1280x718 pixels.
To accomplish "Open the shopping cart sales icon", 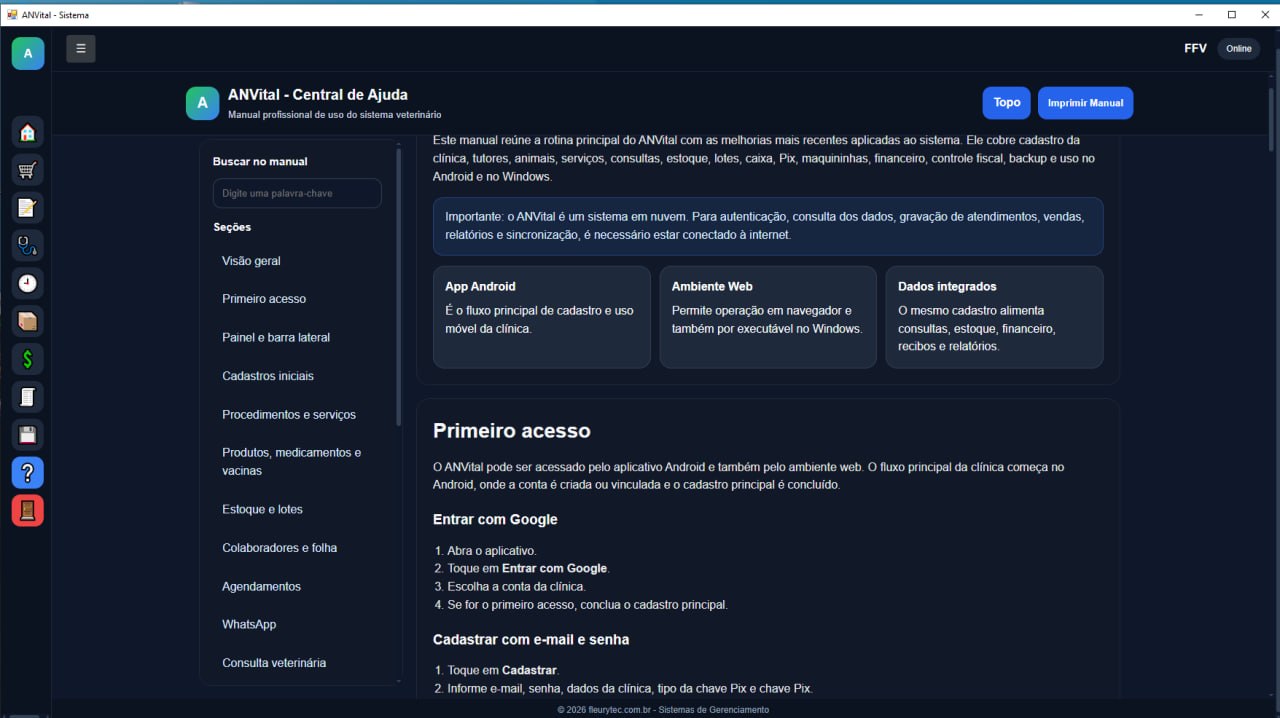I will [x=27, y=170].
